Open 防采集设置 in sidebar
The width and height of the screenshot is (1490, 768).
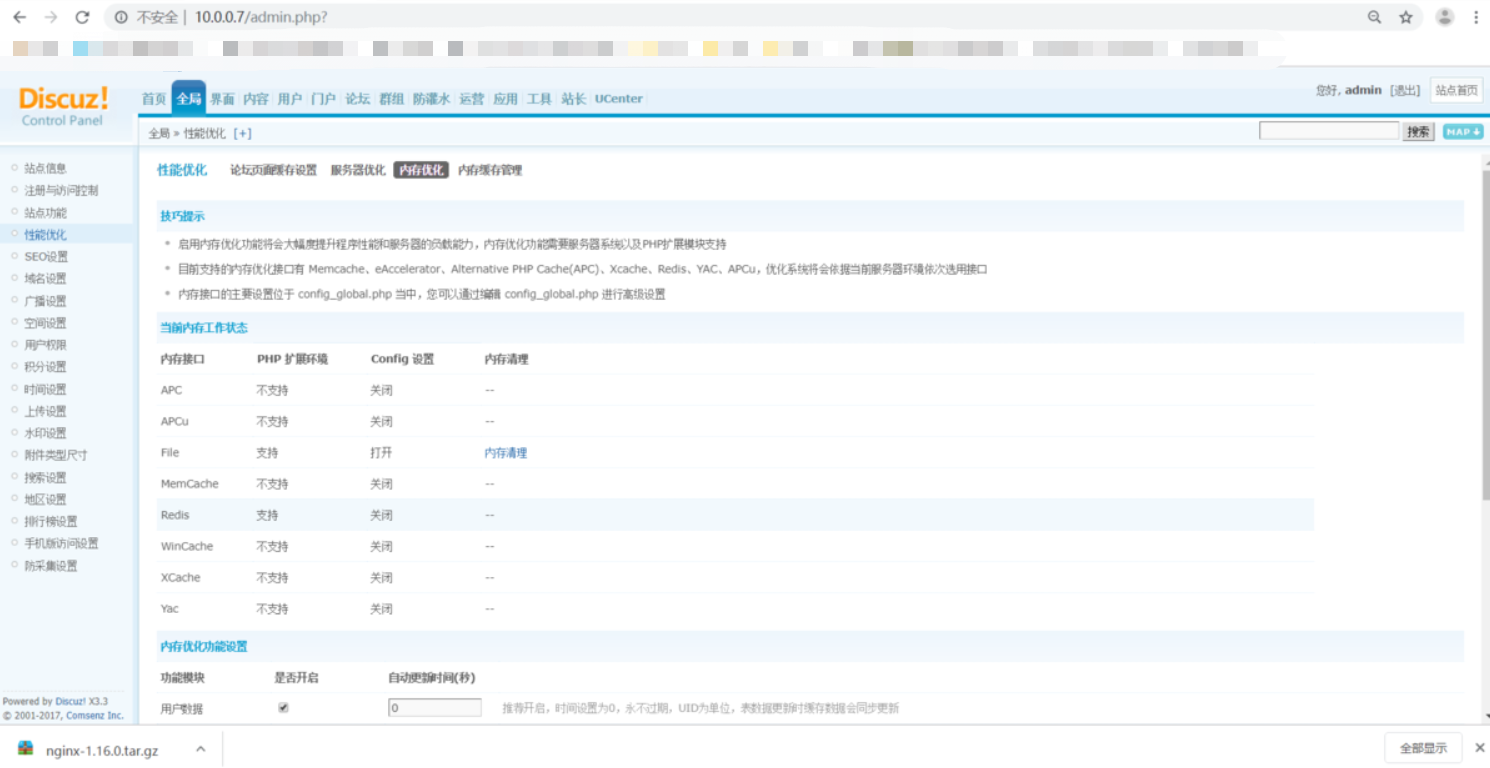(50, 565)
